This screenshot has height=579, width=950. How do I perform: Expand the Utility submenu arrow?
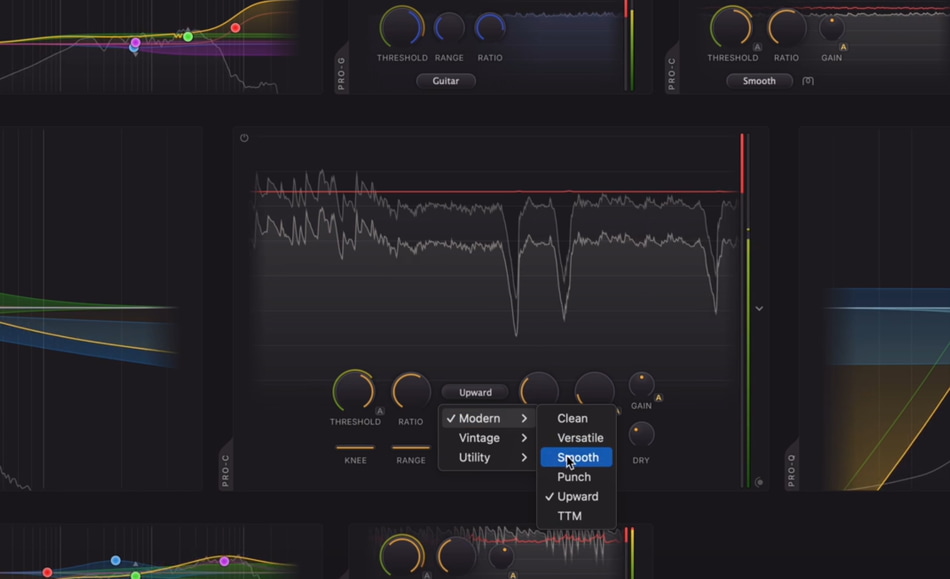(524, 457)
